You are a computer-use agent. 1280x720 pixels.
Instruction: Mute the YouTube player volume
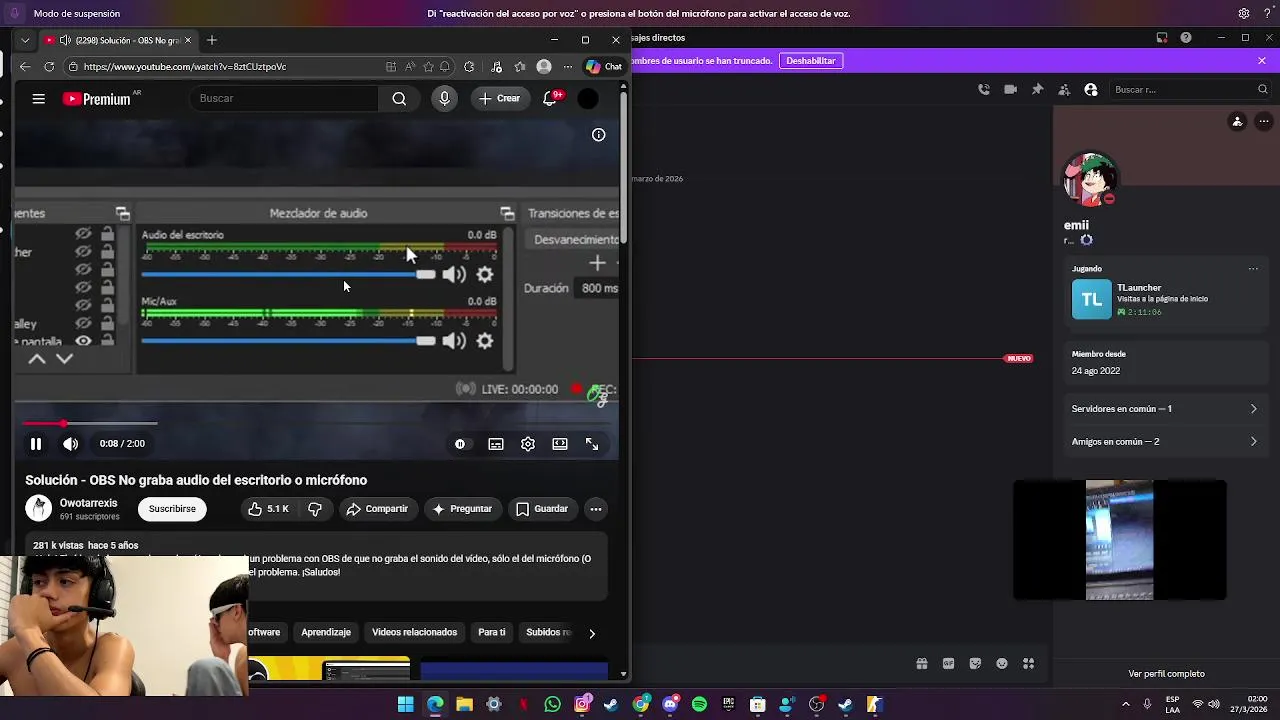coord(70,444)
